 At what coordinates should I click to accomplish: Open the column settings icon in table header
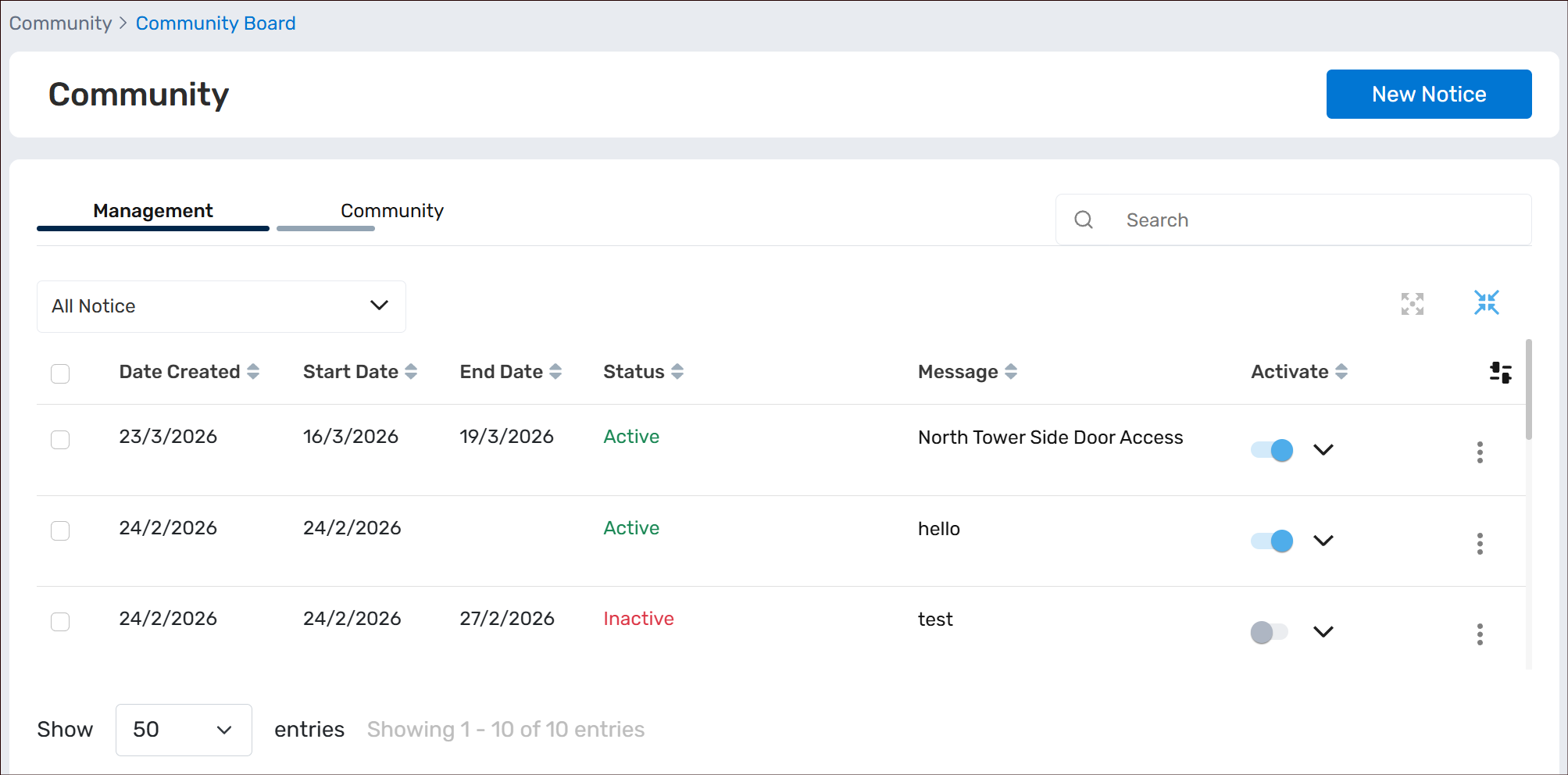pos(1500,373)
